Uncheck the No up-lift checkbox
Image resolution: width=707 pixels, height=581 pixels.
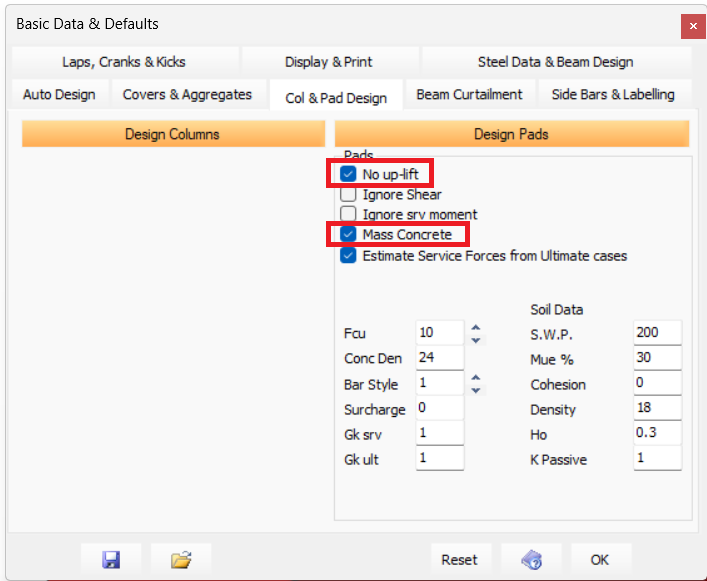point(348,174)
